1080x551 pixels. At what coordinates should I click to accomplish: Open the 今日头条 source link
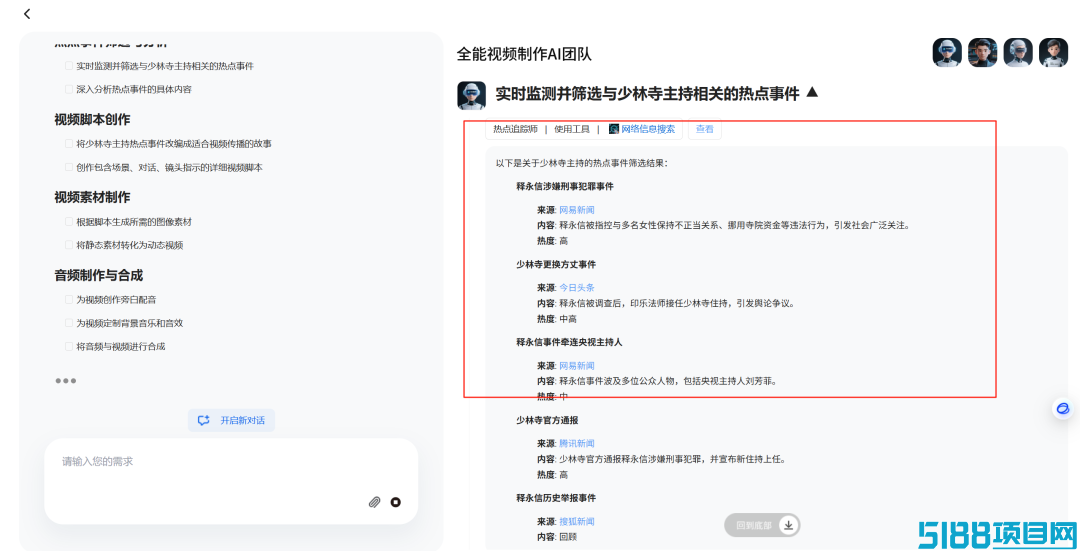tap(577, 287)
